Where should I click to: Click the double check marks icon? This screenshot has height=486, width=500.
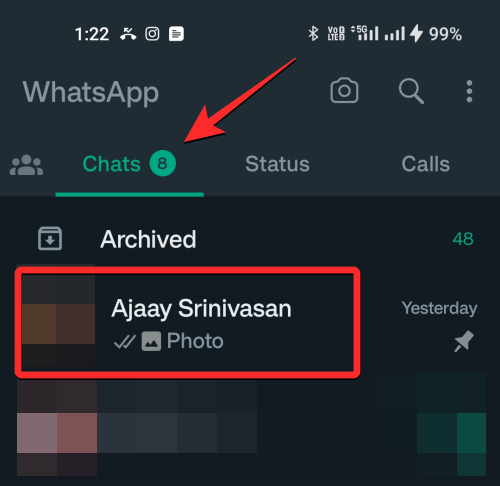coord(125,341)
